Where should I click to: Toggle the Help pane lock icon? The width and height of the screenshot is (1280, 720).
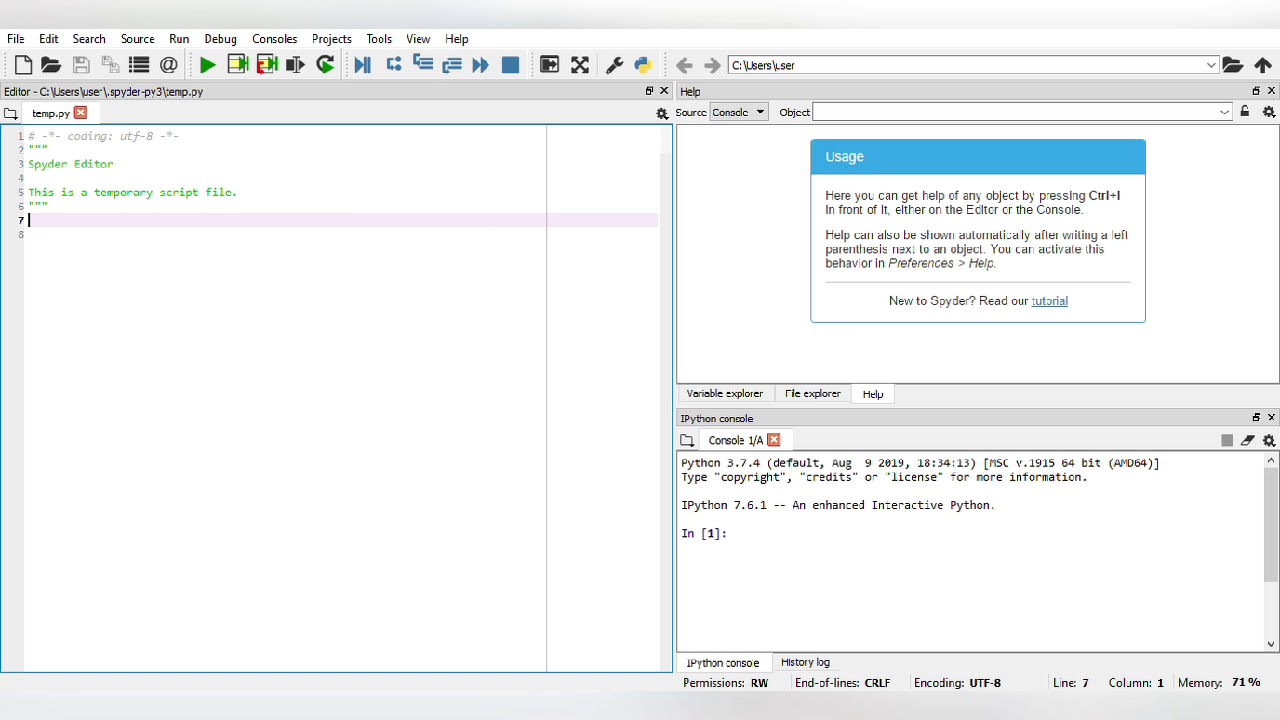click(x=1245, y=112)
